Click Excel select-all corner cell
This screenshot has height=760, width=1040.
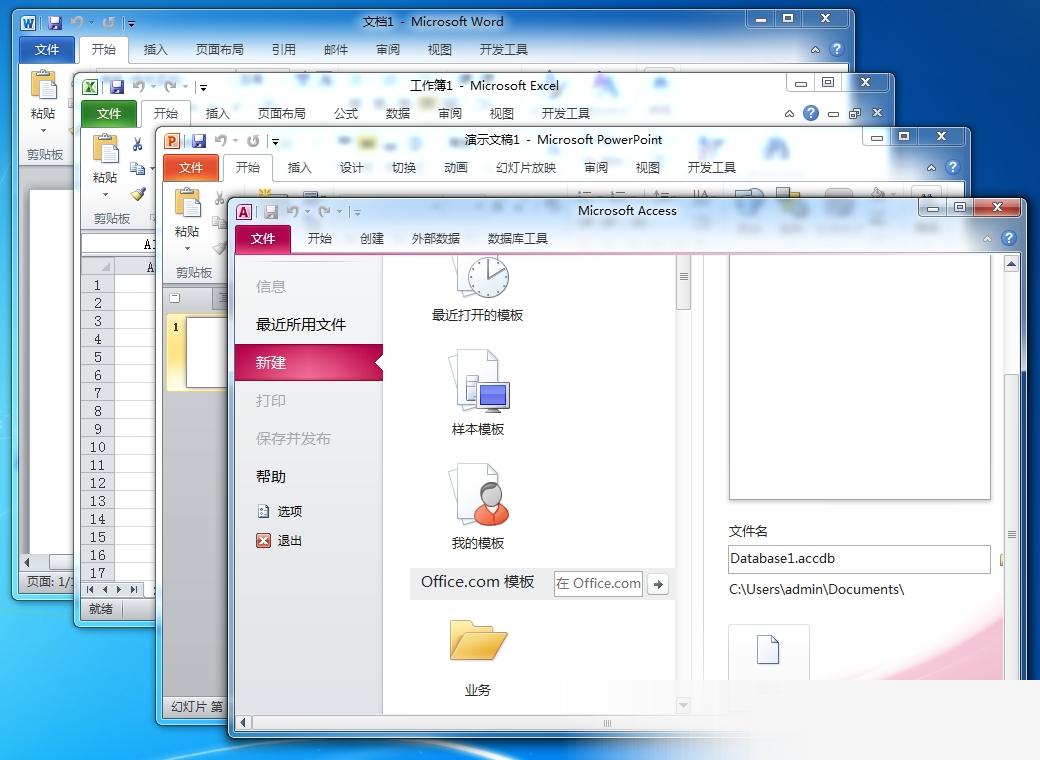[x=98, y=267]
